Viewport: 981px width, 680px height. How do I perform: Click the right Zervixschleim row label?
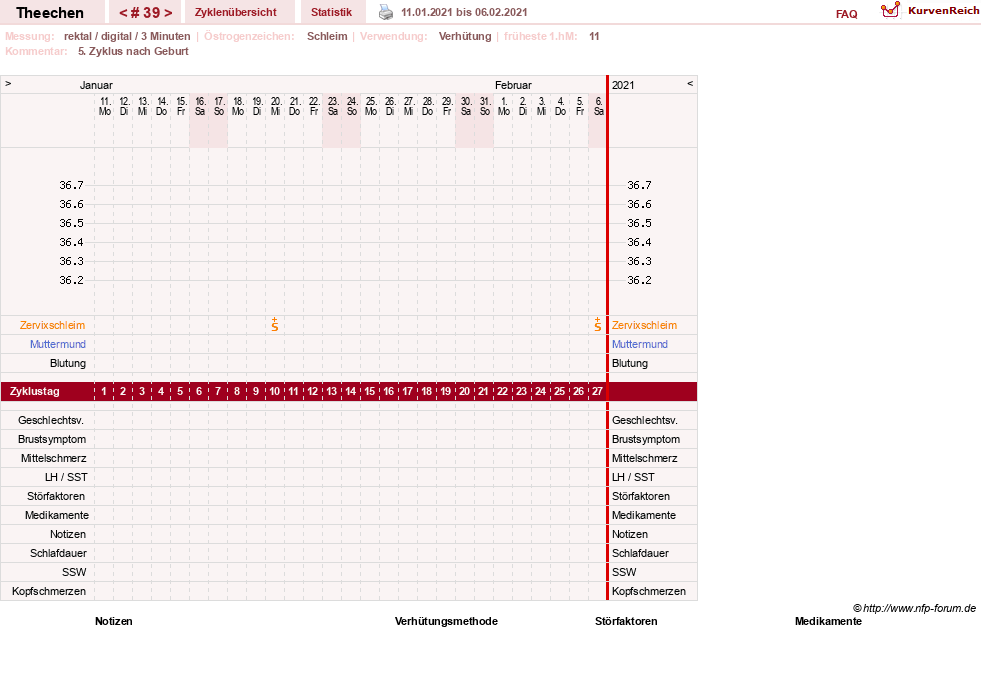point(644,325)
